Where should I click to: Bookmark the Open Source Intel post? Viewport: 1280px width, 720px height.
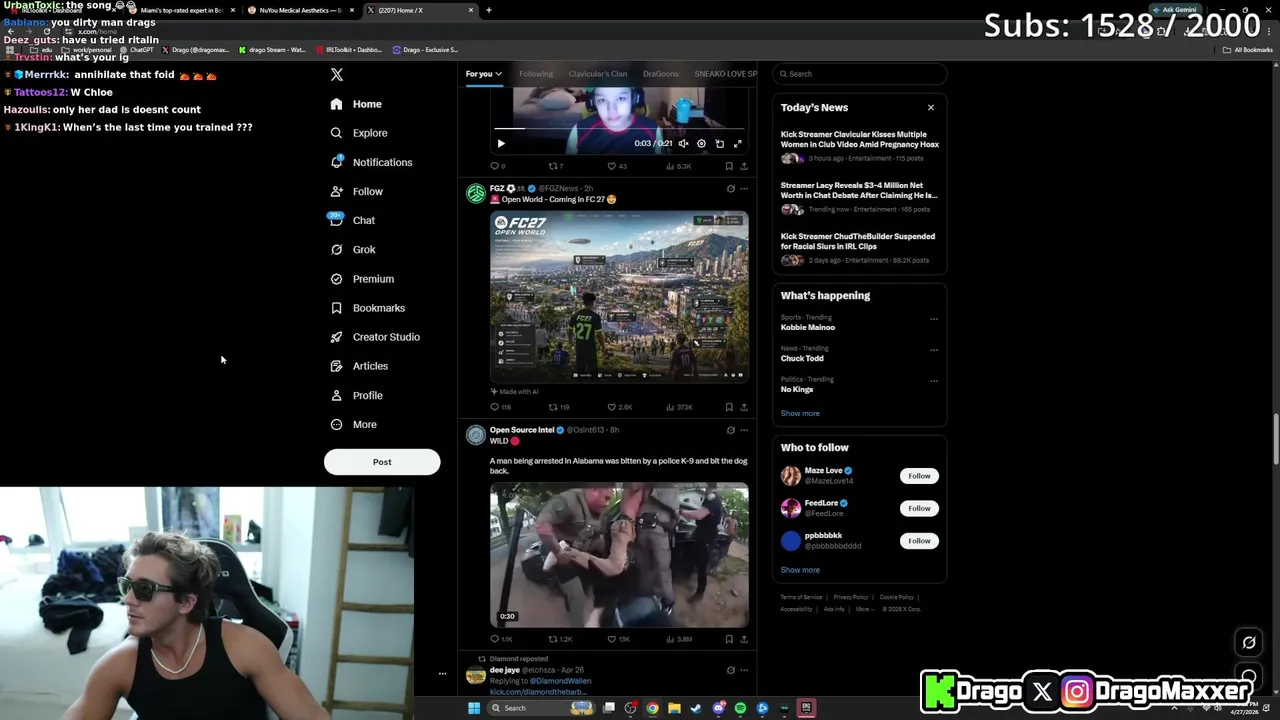[x=729, y=639]
